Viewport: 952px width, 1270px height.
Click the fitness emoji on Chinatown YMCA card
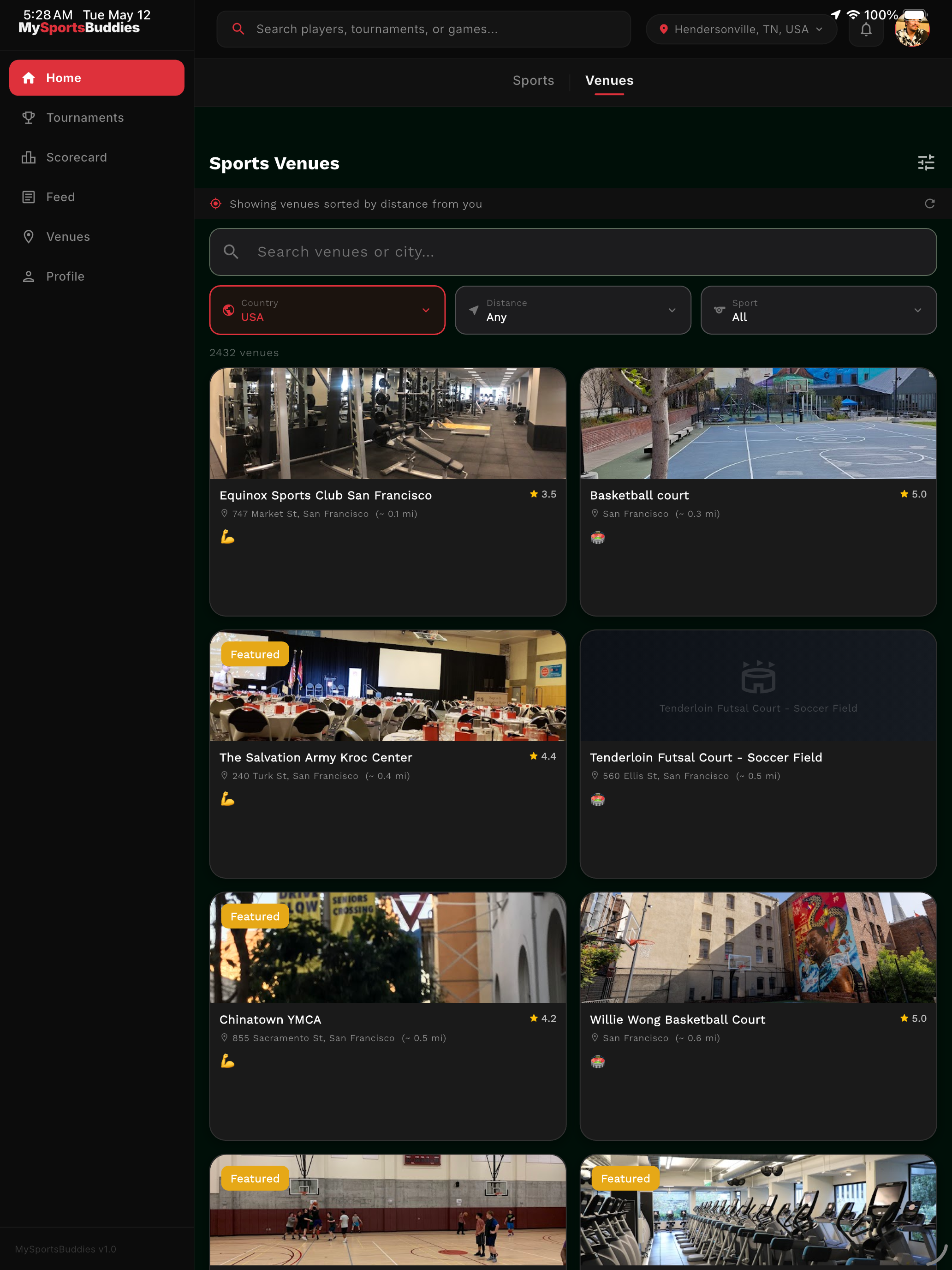click(x=227, y=1061)
